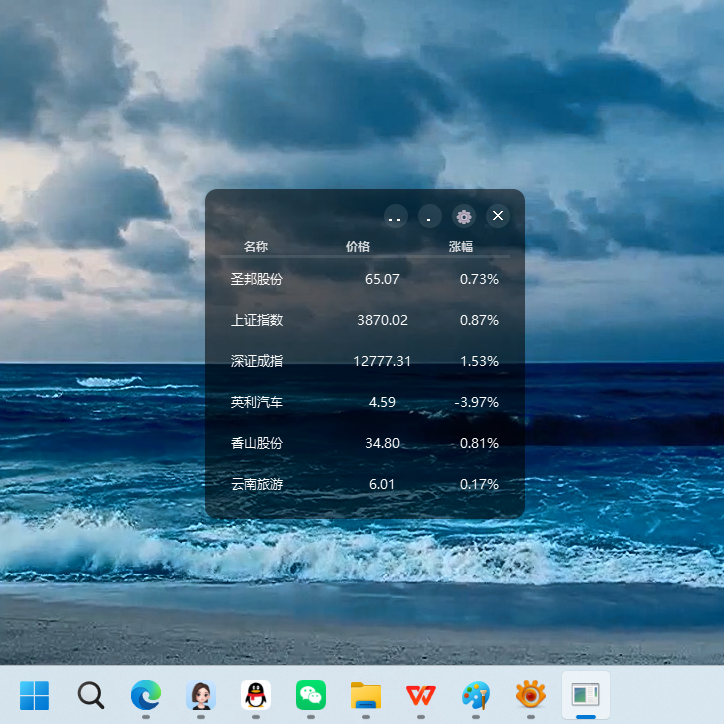This screenshot has width=724, height=724.
Task: Open taskbar Search
Action: pyautogui.click(x=90, y=694)
